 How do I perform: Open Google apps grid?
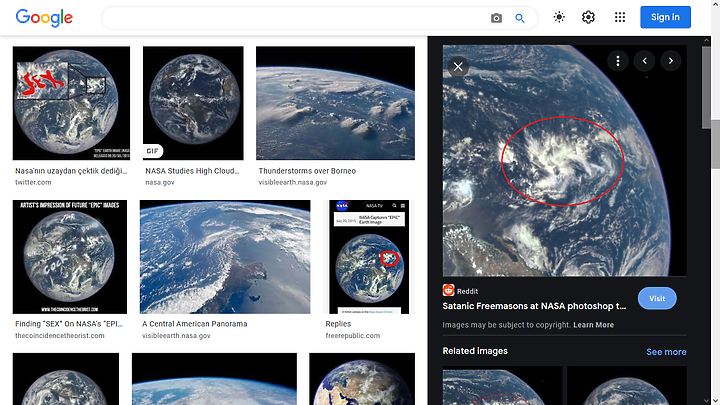click(x=620, y=17)
